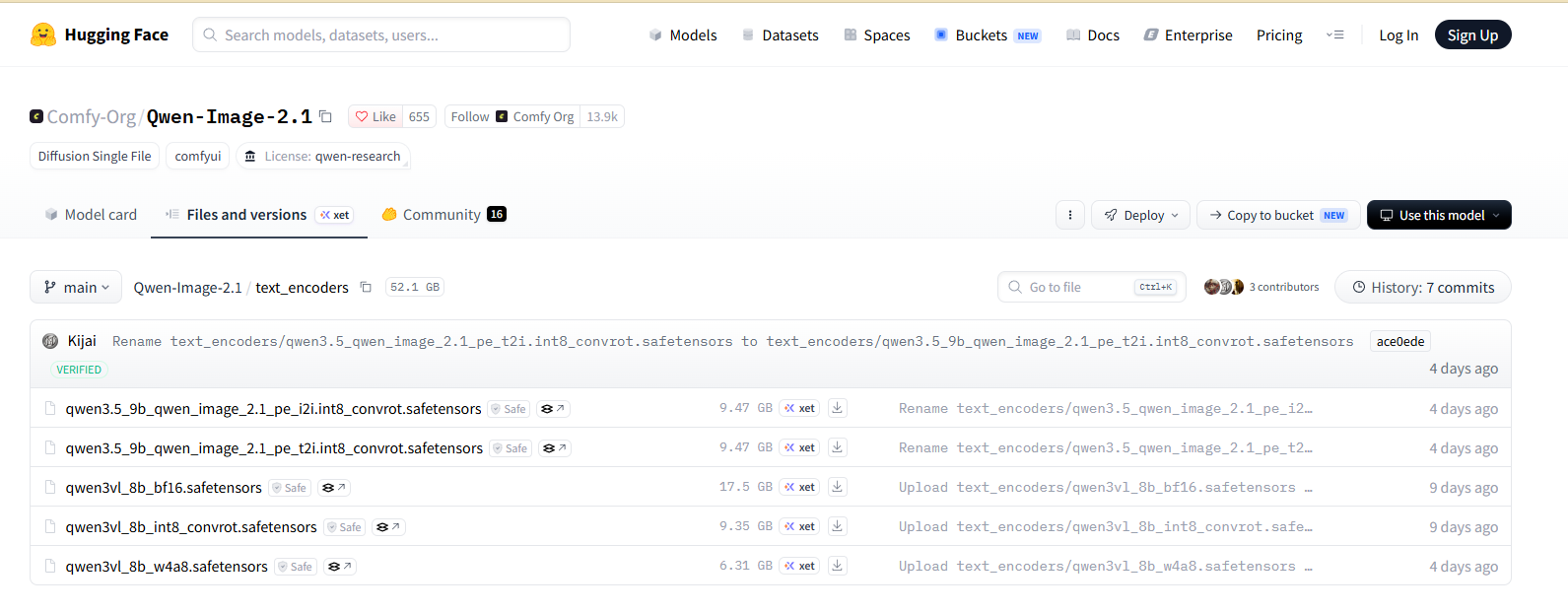The height and width of the screenshot is (612, 1568).
Task: Click xet badge on qwen3vl_8b_int8_convrot row
Action: coord(800,526)
